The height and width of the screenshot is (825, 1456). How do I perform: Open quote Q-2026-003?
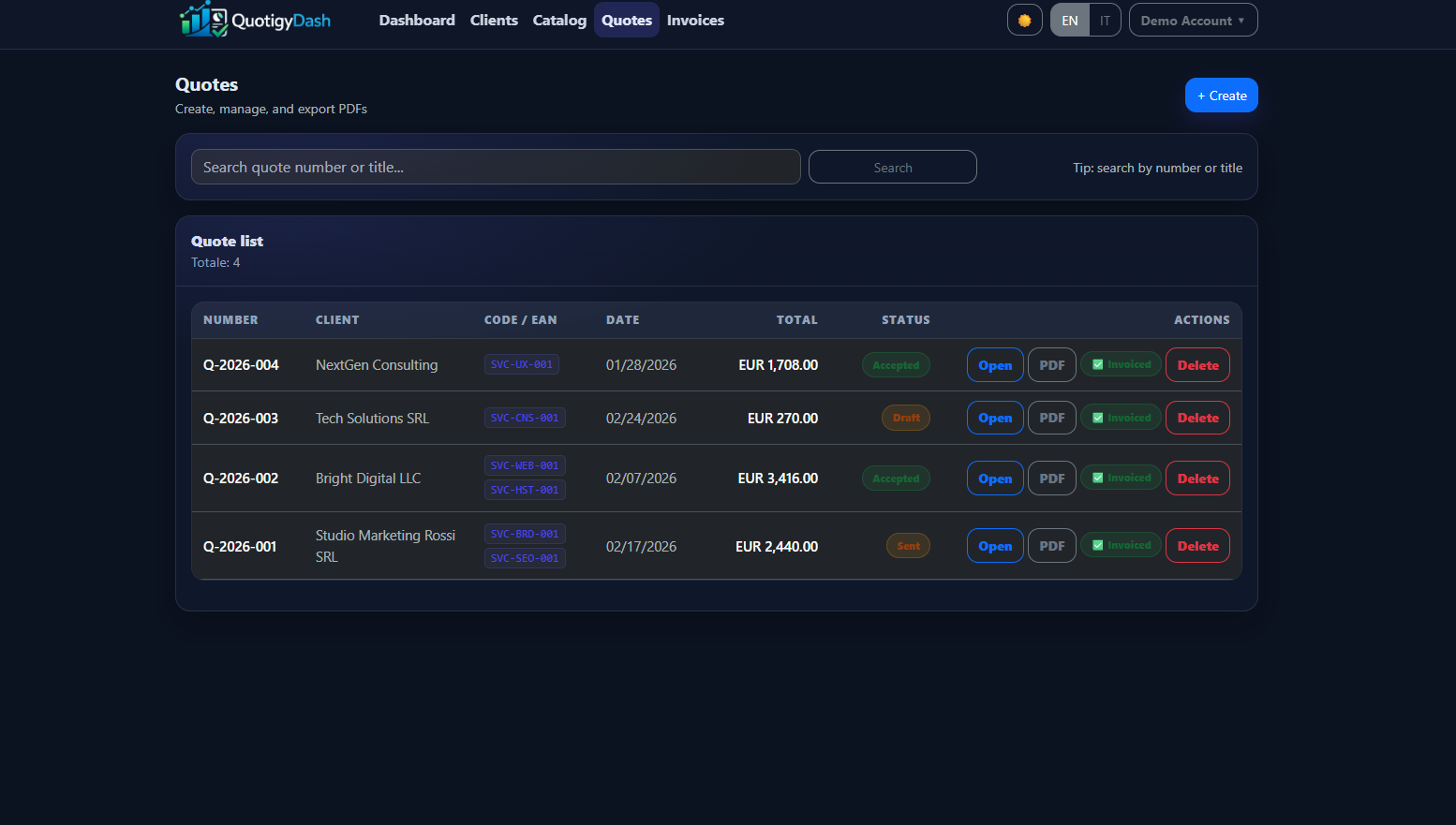coord(995,418)
